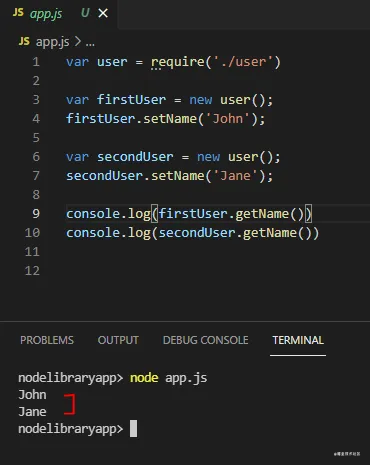Image resolution: width=370 pixels, height=465 pixels.
Task: Close the app.js editor tab
Action: coord(103,13)
